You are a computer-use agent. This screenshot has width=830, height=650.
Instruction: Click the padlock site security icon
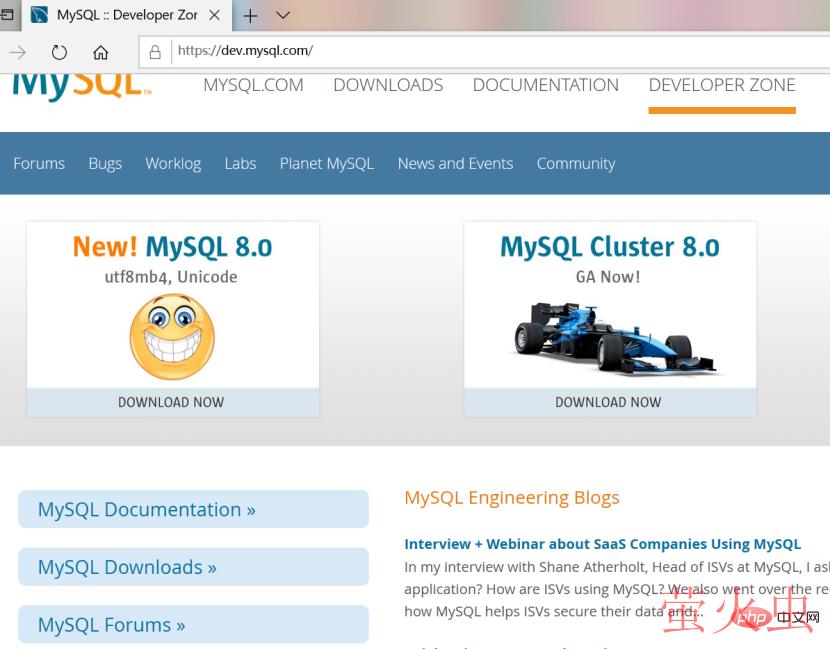(155, 51)
